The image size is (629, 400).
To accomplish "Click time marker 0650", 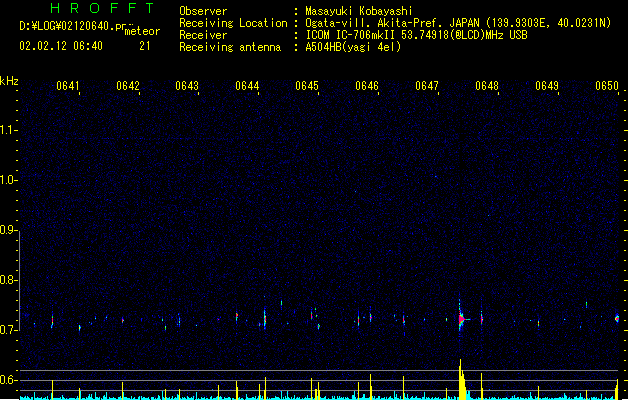I will [x=607, y=86].
